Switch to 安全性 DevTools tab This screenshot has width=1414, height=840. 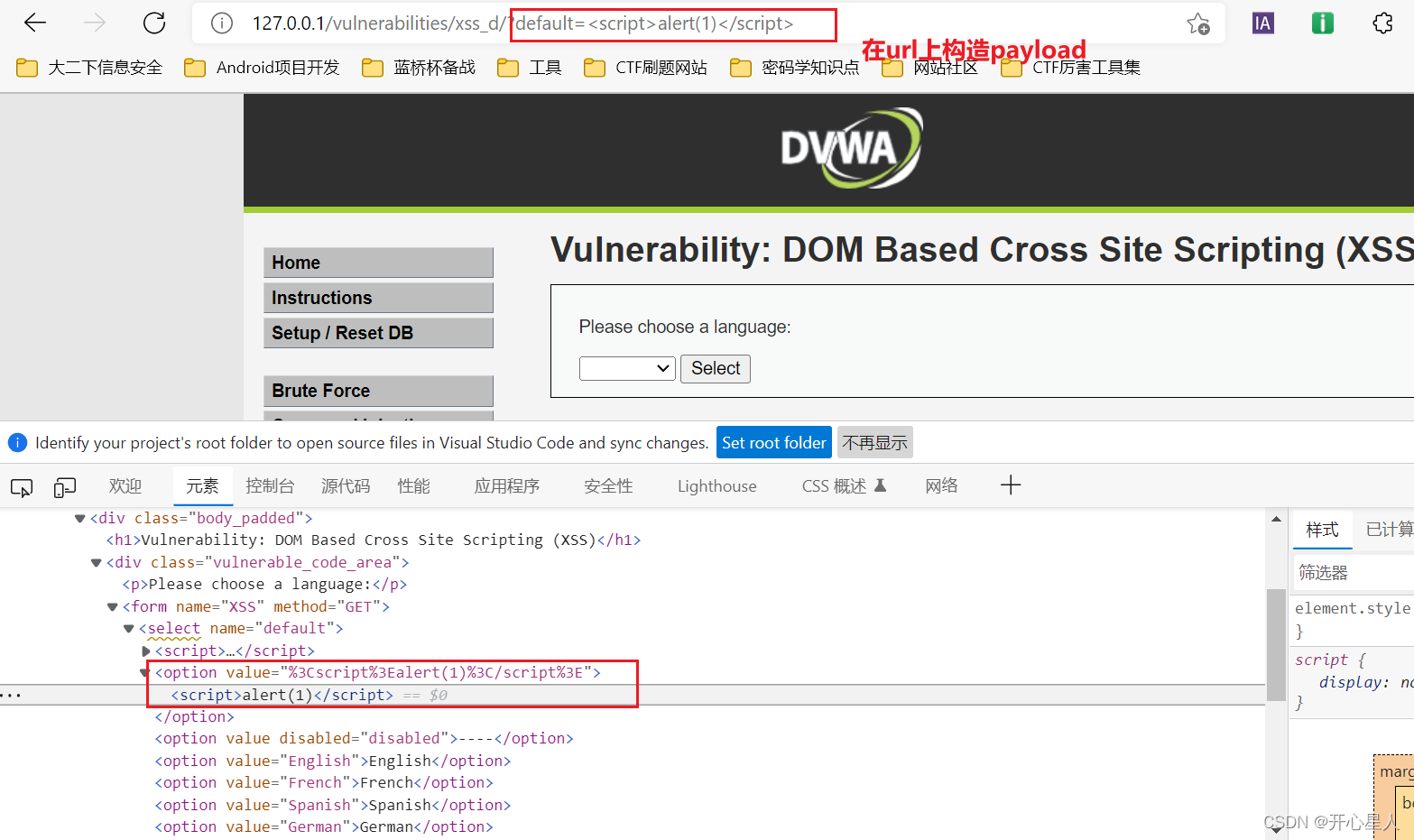[608, 486]
